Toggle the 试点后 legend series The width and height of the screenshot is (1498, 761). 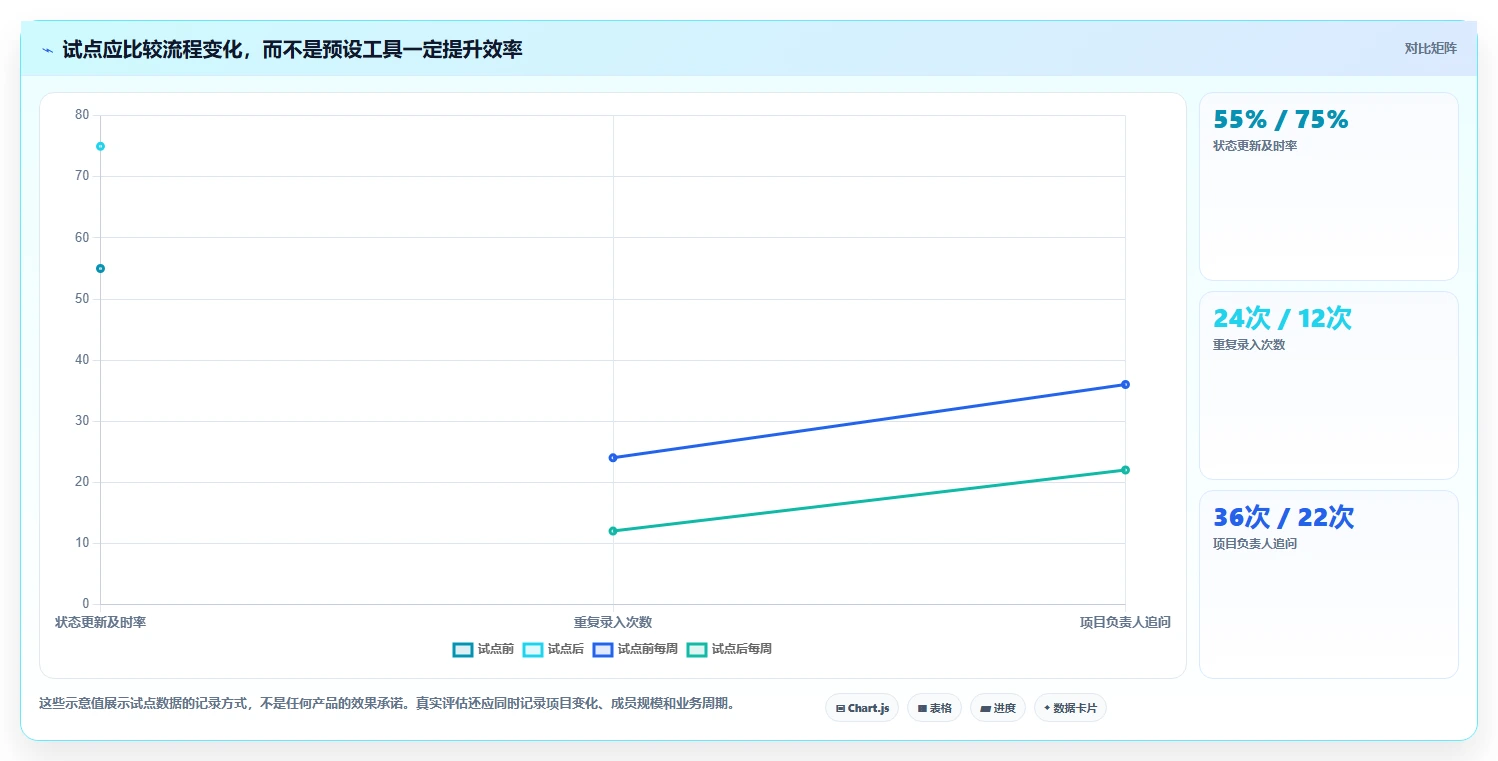tap(553, 649)
